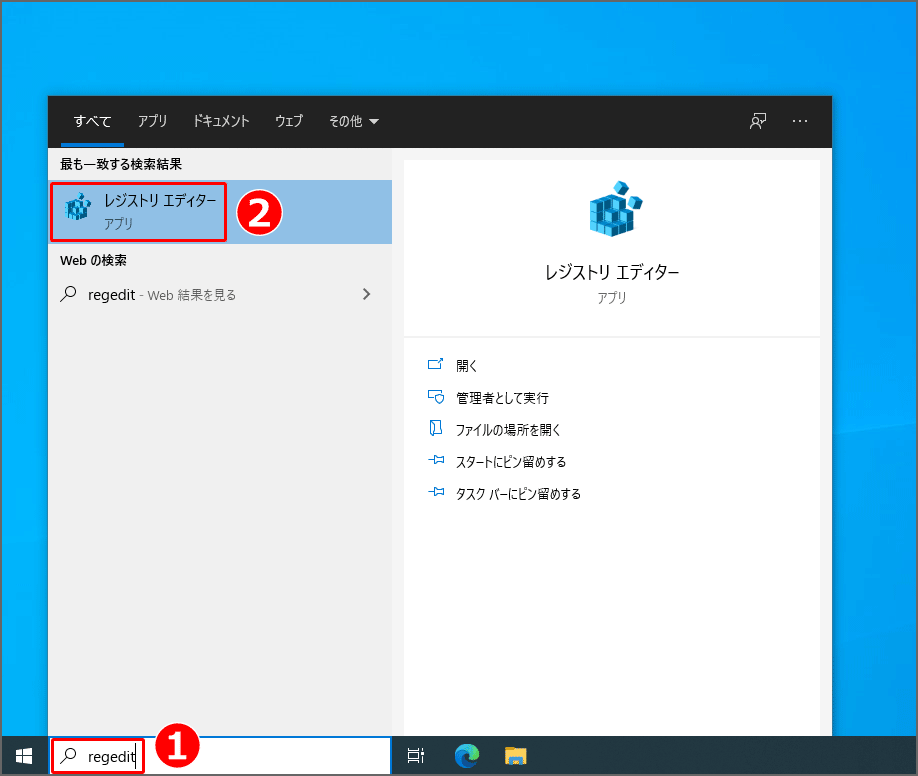918x776 pixels.
Task: Open the Windows Start menu
Action: click(24, 756)
